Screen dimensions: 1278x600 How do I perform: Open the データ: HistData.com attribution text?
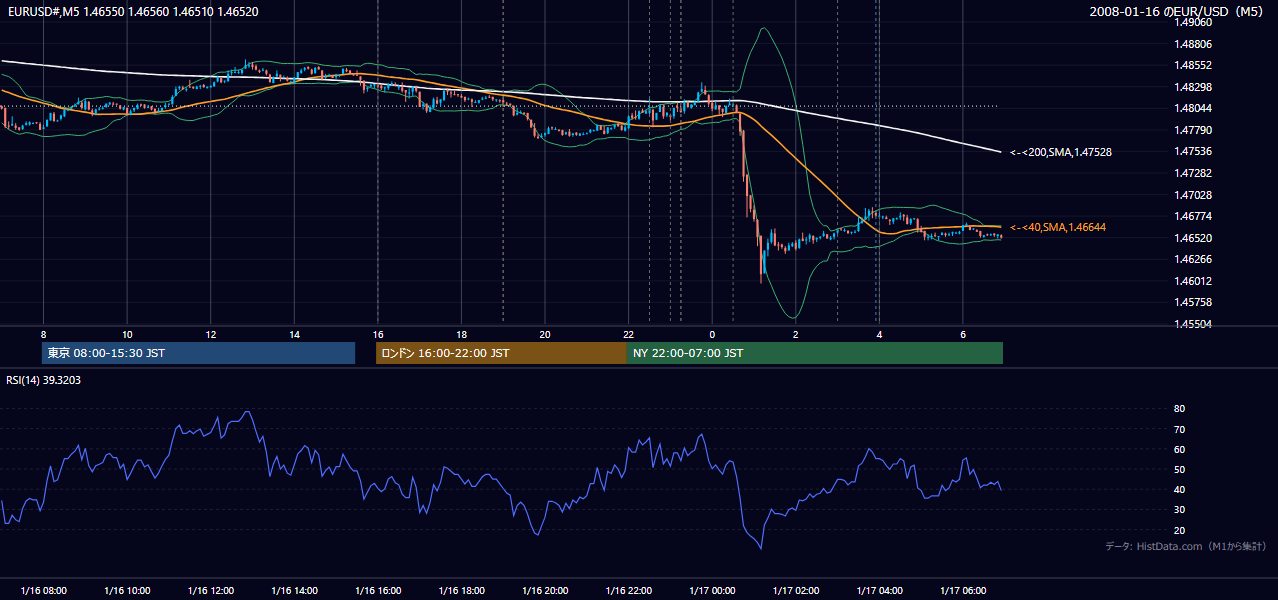click(1186, 546)
